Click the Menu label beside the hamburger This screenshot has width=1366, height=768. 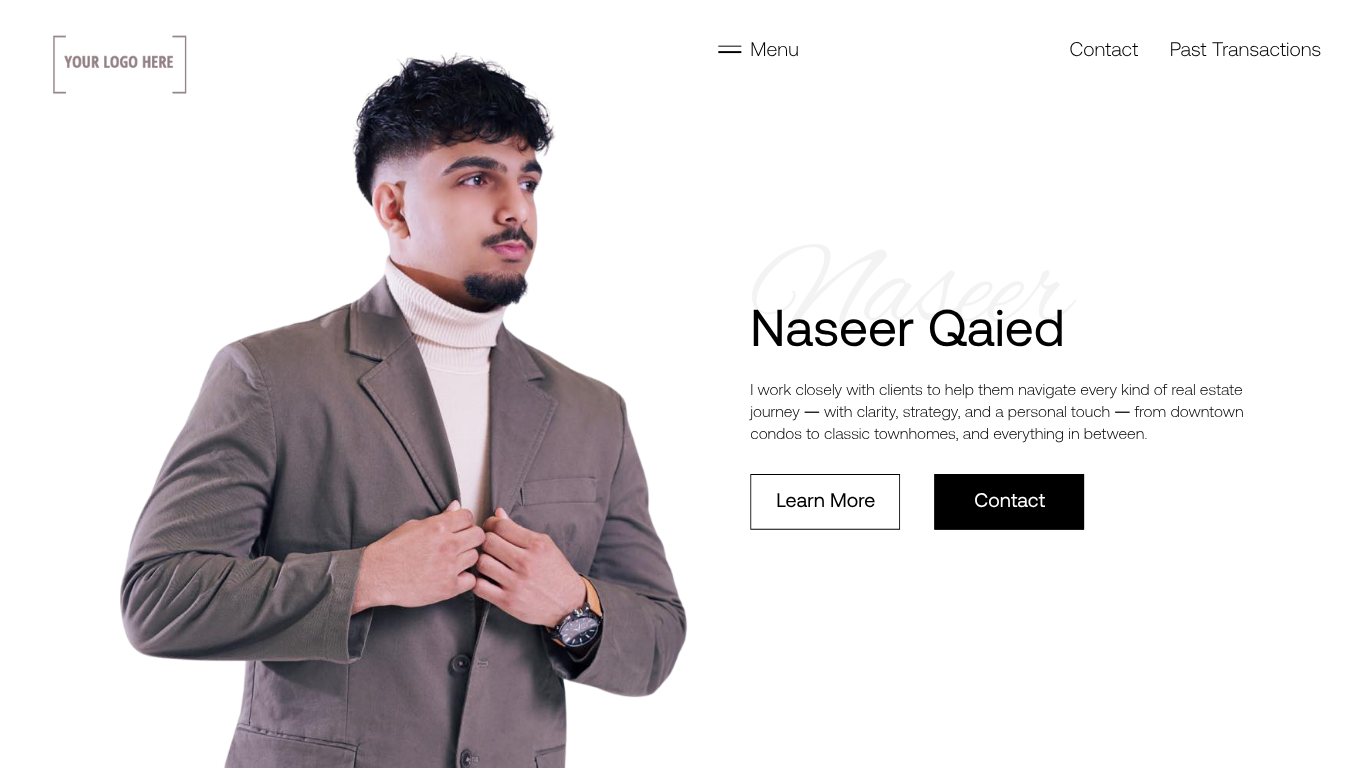coord(774,49)
